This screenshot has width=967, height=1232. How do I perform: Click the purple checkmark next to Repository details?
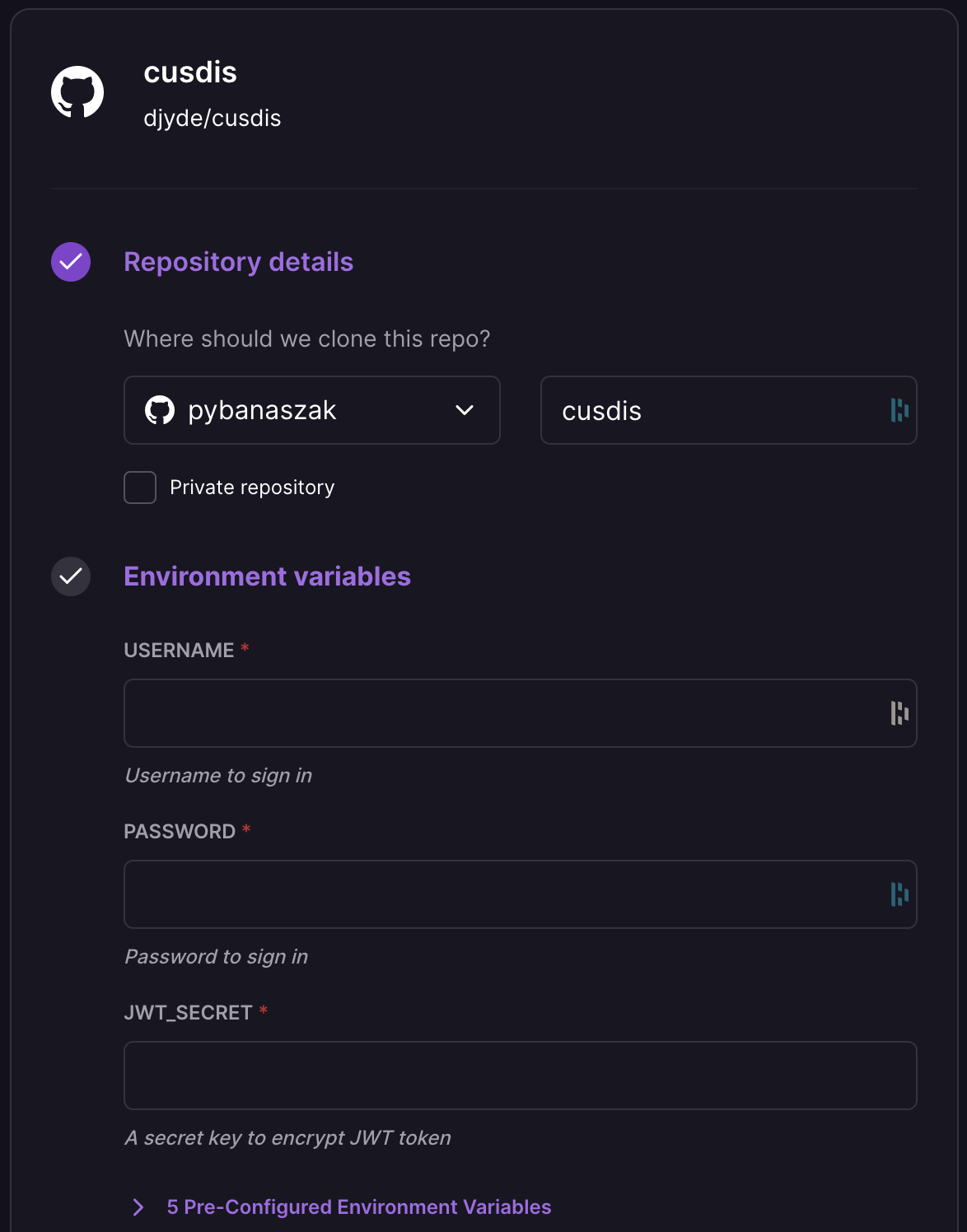[71, 262]
